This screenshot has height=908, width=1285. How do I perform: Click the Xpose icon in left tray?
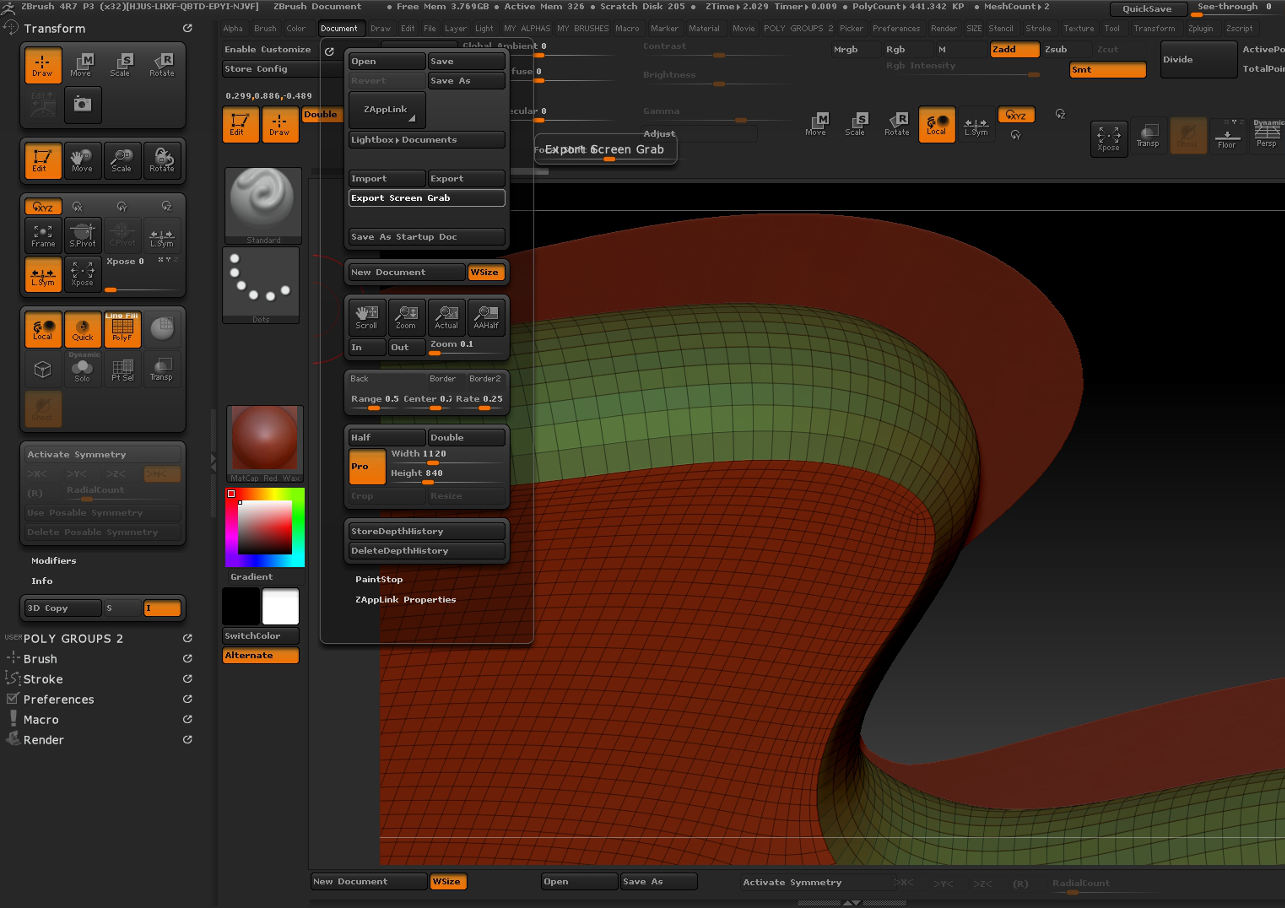pyautogui.click(x=82, y=274)
